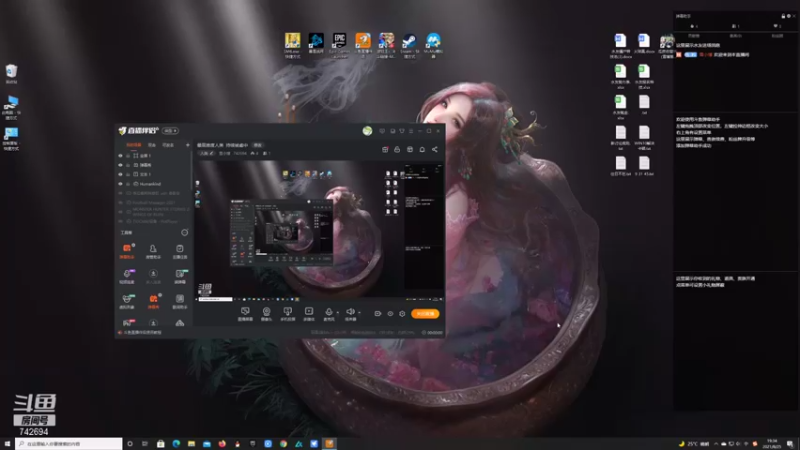Image resolution: width=800 pixels, height=450 pixels.
Task: Select the first orange scene tab
Action: tap(134, 145)
